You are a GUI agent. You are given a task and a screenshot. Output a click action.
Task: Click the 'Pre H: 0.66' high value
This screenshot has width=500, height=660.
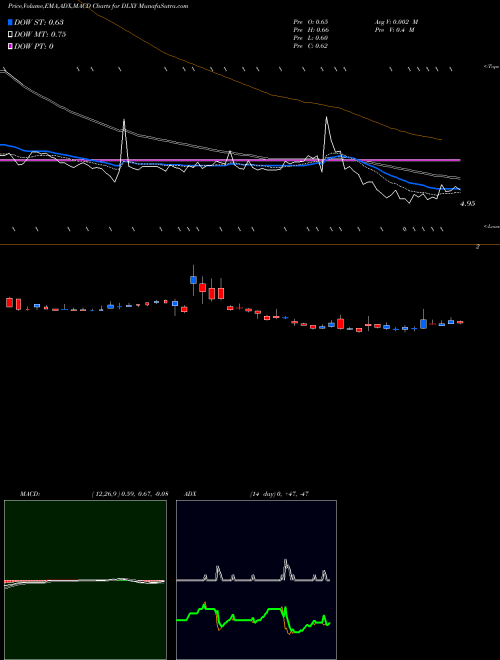click(311, 30)
